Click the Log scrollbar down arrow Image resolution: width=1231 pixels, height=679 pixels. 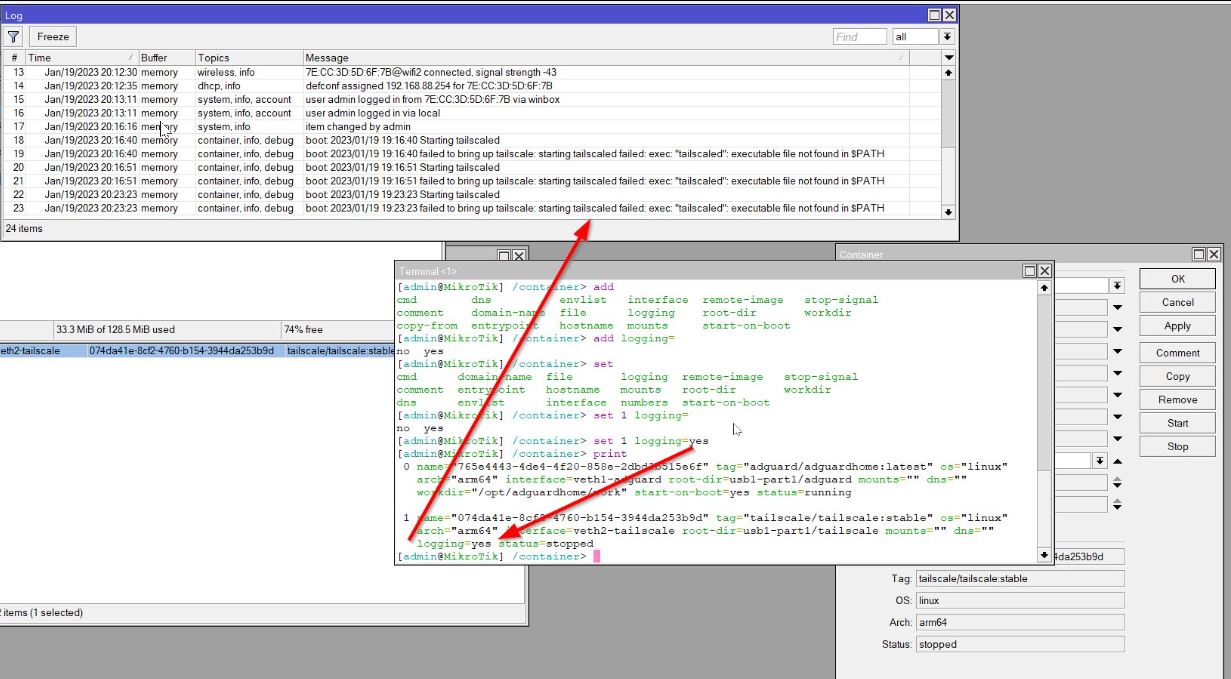click(x=949, y=212)
